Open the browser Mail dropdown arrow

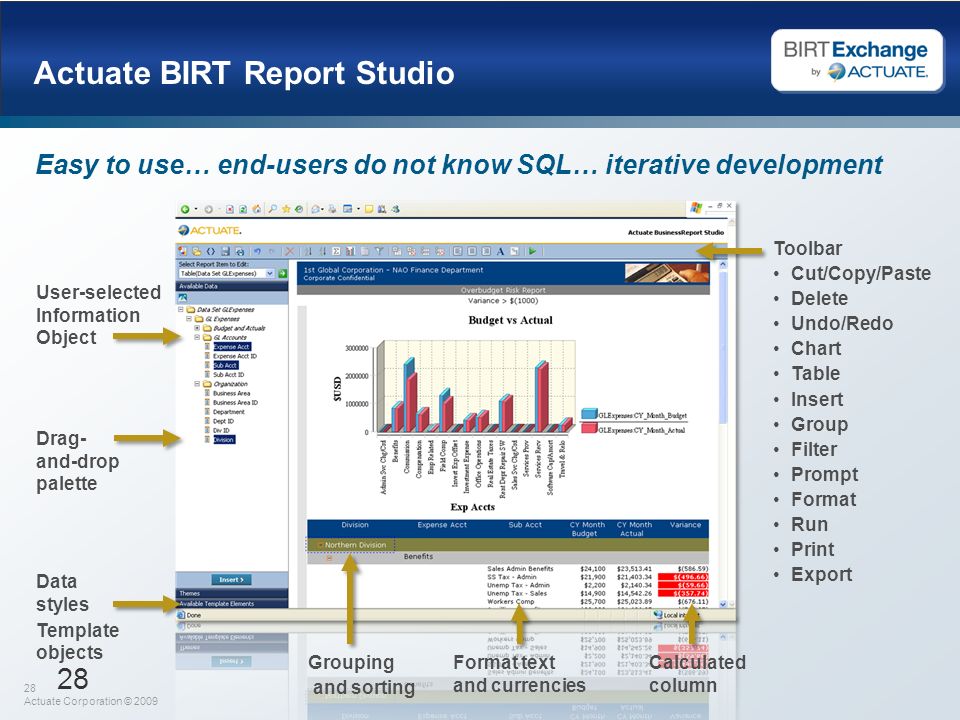323,209
